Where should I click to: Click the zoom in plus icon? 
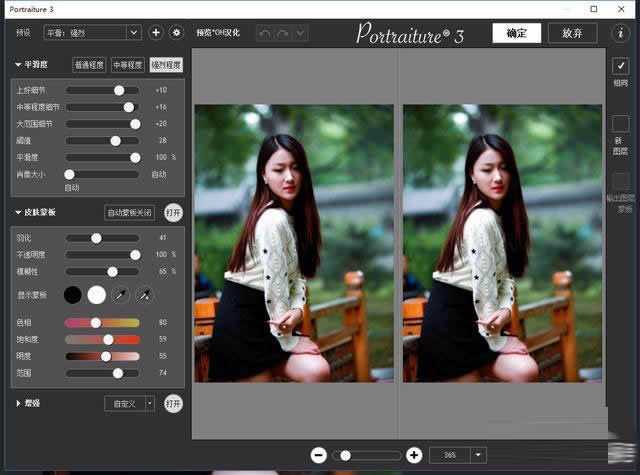tap(414, 455)
